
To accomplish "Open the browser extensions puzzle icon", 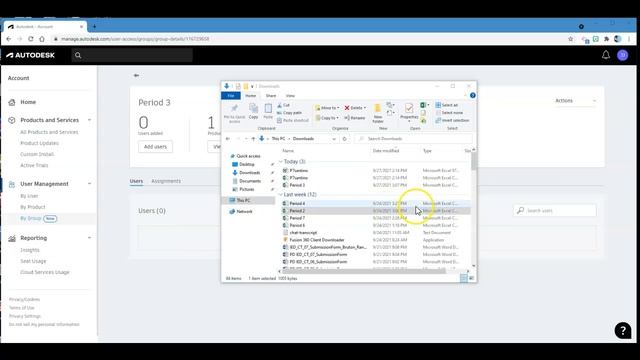I will coord(607,39).
